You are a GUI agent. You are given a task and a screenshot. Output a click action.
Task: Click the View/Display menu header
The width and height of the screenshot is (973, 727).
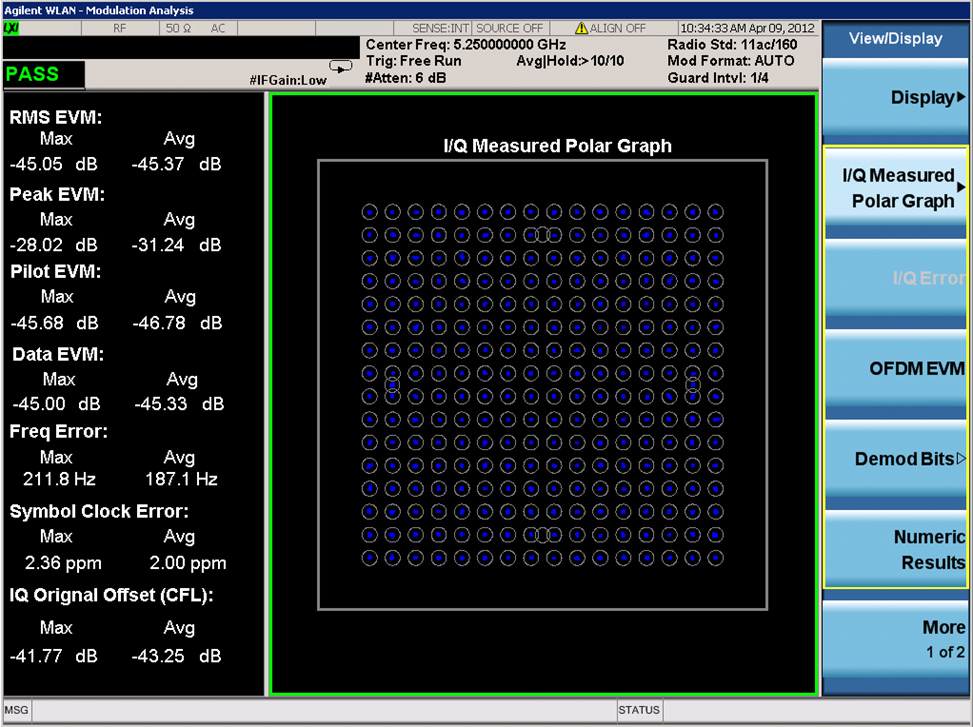pos(895,39)
